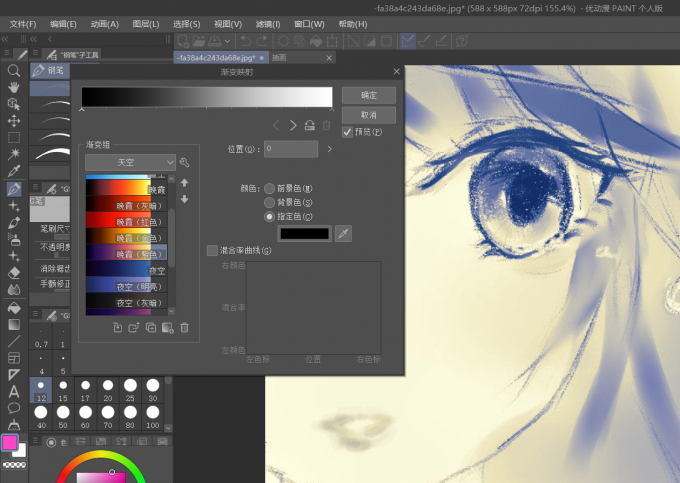The height and width of the screenshot is (483, 680).
Task: Open the 文件(F) menu
Action: point(23,24)
